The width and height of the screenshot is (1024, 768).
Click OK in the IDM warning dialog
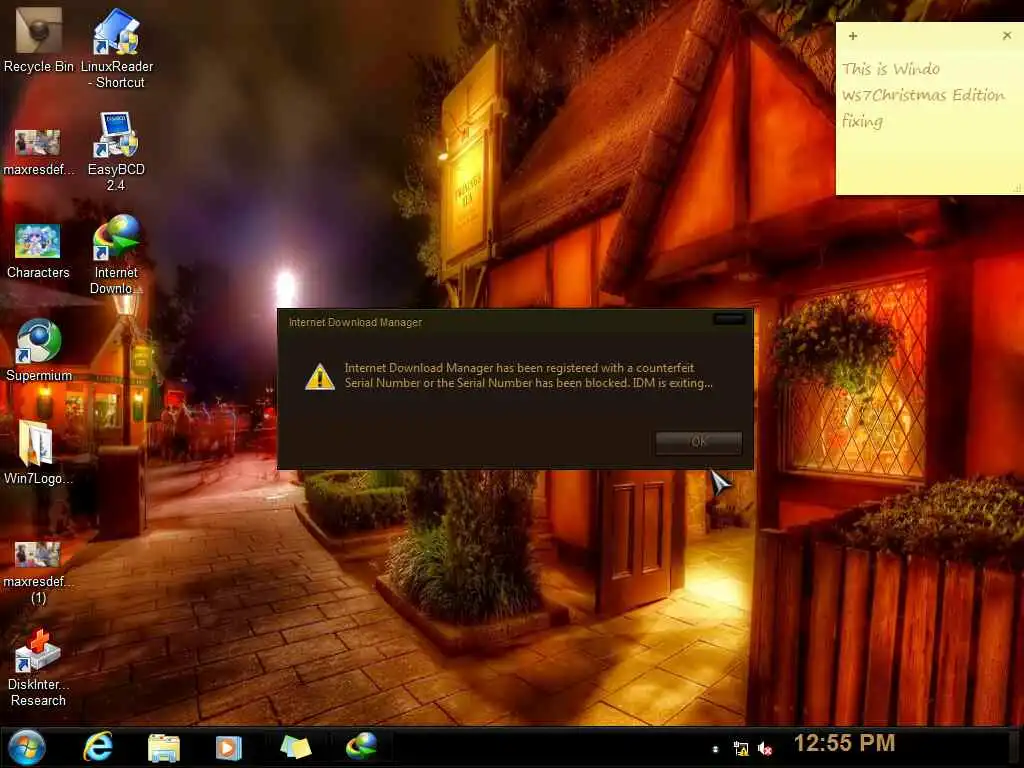click(x=699, y=442)
